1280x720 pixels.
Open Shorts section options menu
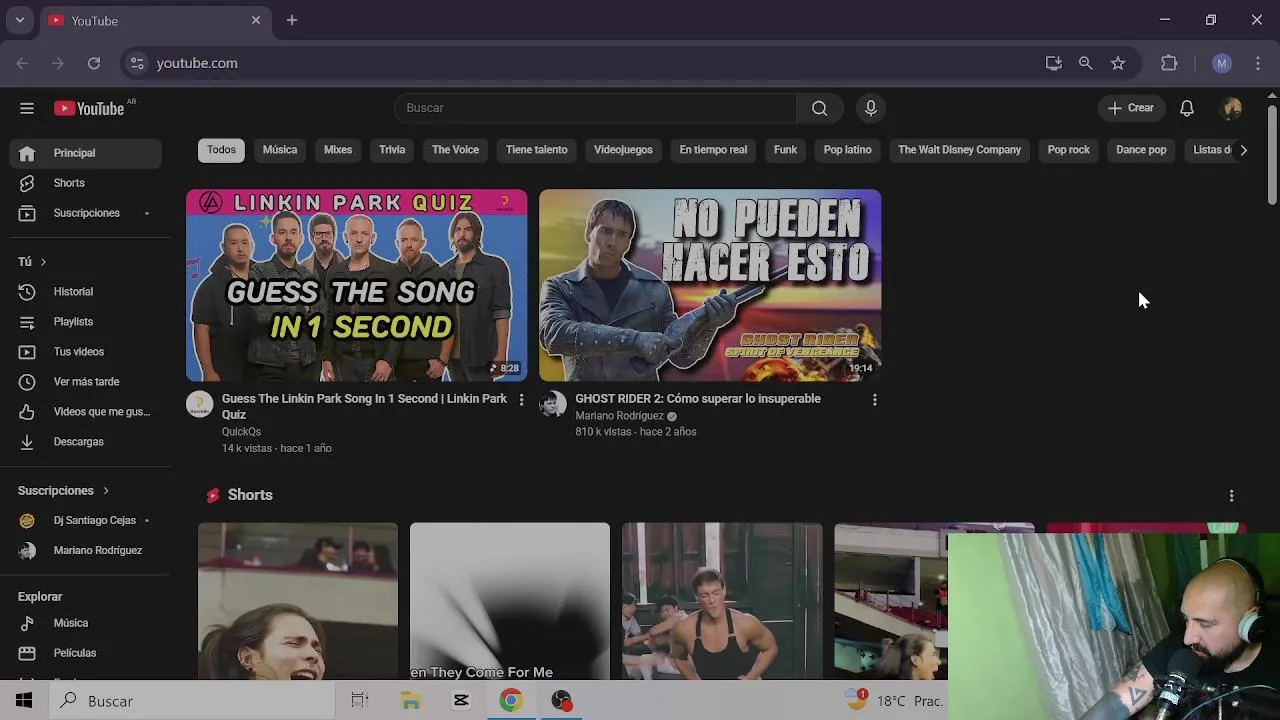(1232, 496)
